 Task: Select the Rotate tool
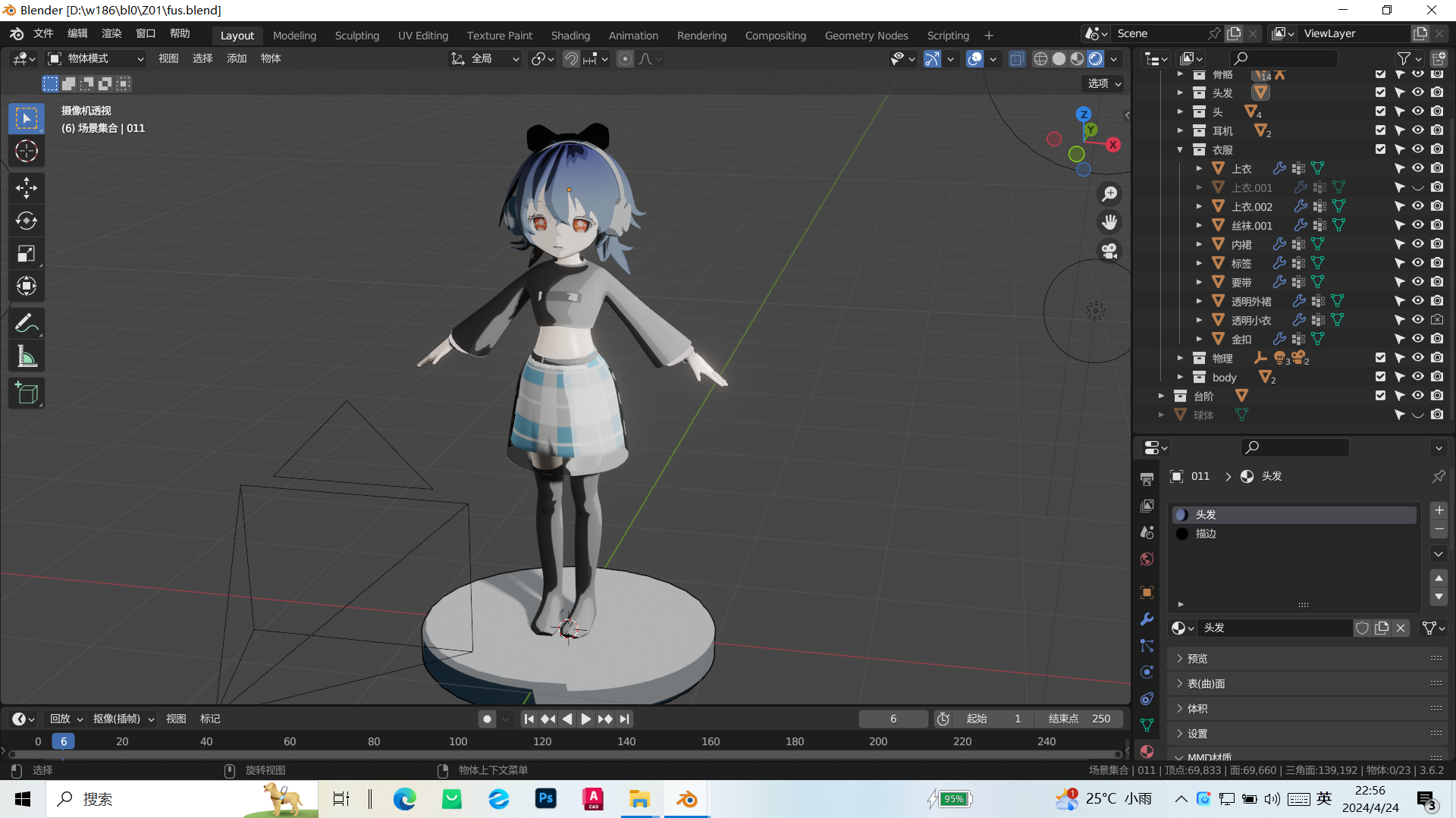click(x=27, y=221)
